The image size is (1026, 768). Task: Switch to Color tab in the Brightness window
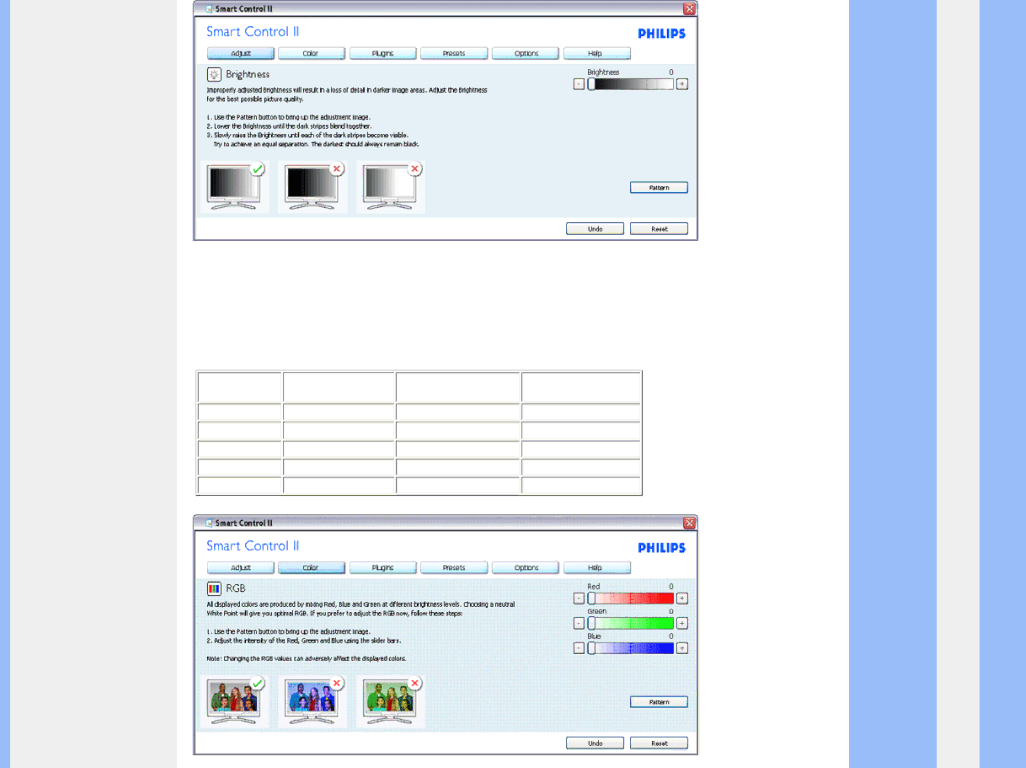tap(311, 53)
